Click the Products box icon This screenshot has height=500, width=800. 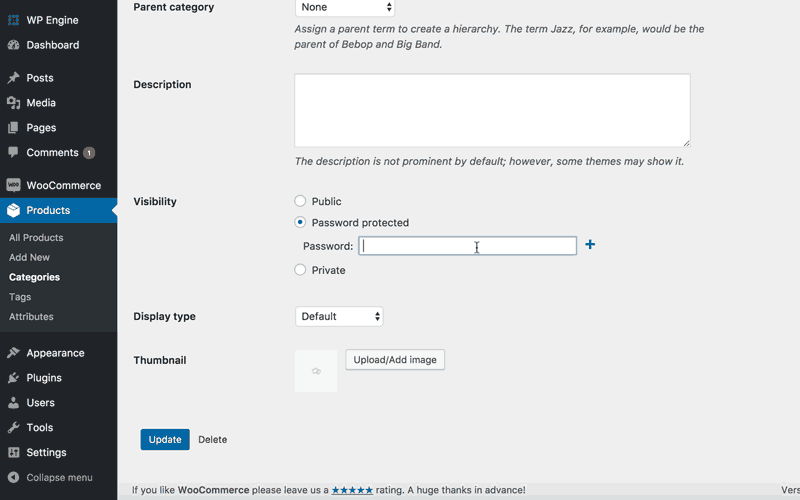[x=14, y=210]
